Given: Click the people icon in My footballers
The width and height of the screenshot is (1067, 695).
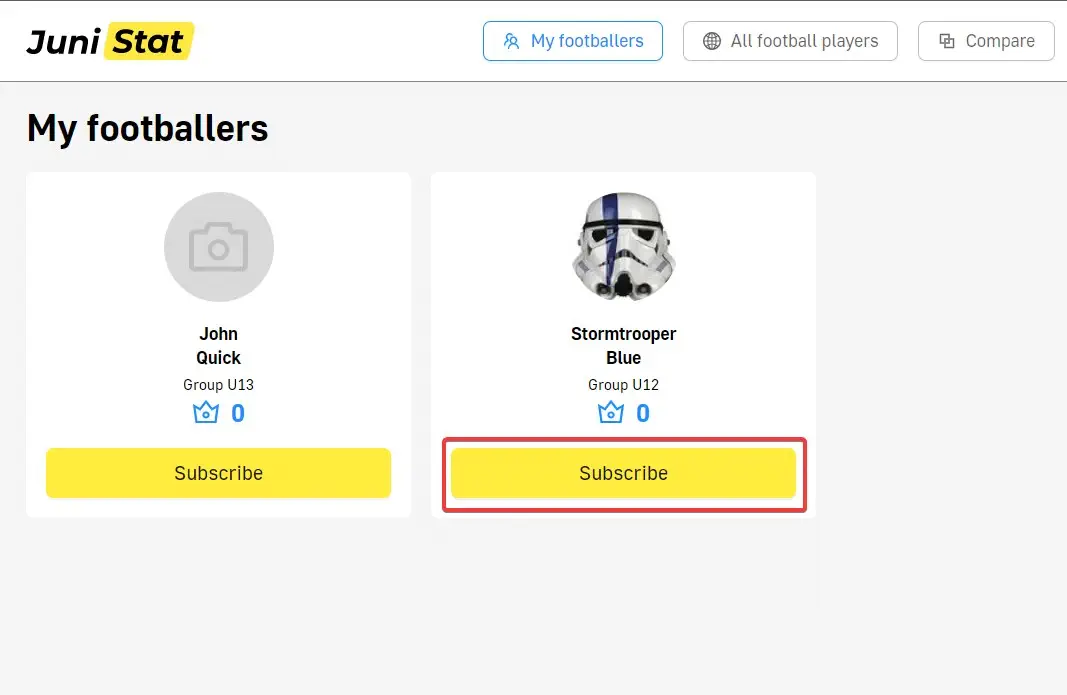Looking at the screenshot, I should coord(512,41).
